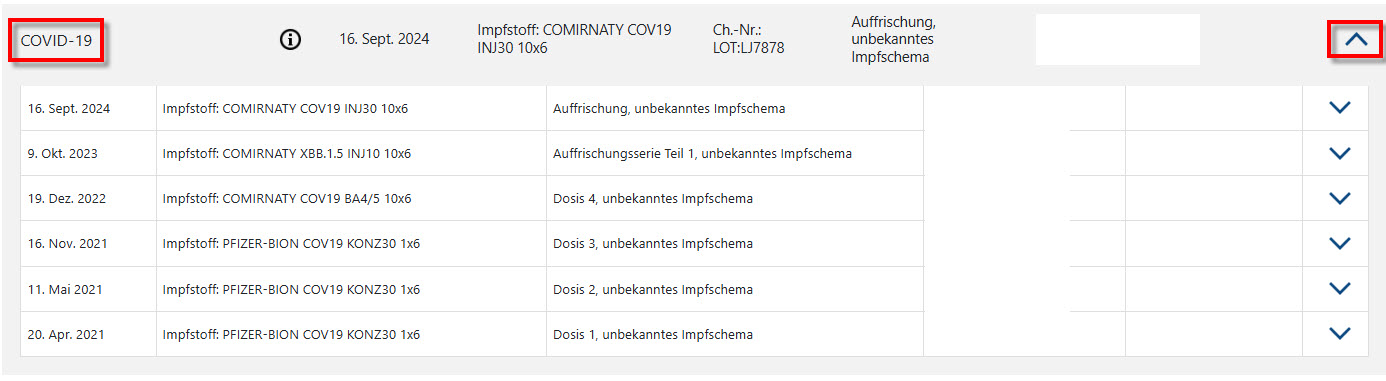The height and width of the screenshot is (381, 1386).
Task: Expand the 16. Sept. 2024 vaccination row
Action: (1339, 108)
